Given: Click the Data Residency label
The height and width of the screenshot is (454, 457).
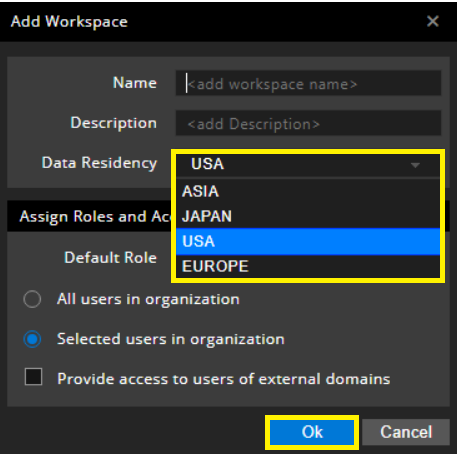Looking at the screenshot, I should 99,163.
